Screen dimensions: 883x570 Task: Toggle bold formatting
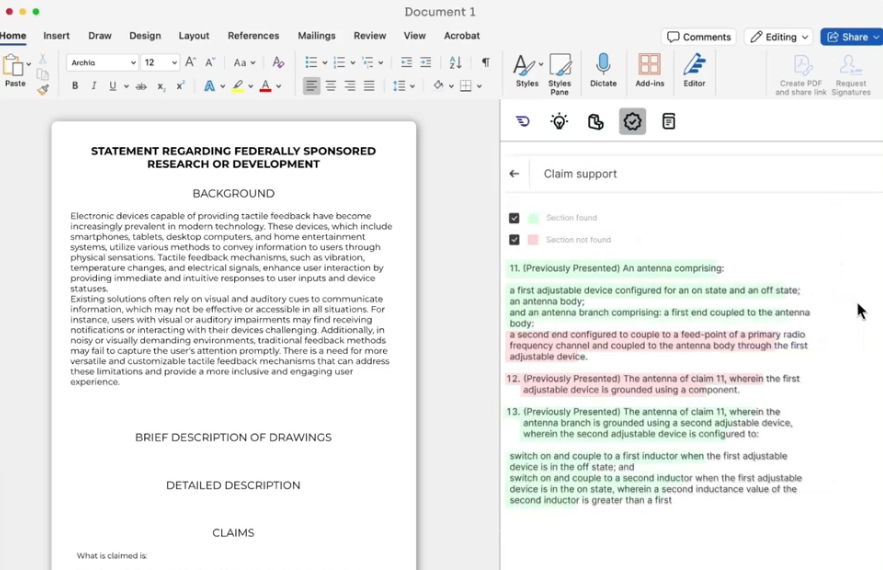click(75, 86)
